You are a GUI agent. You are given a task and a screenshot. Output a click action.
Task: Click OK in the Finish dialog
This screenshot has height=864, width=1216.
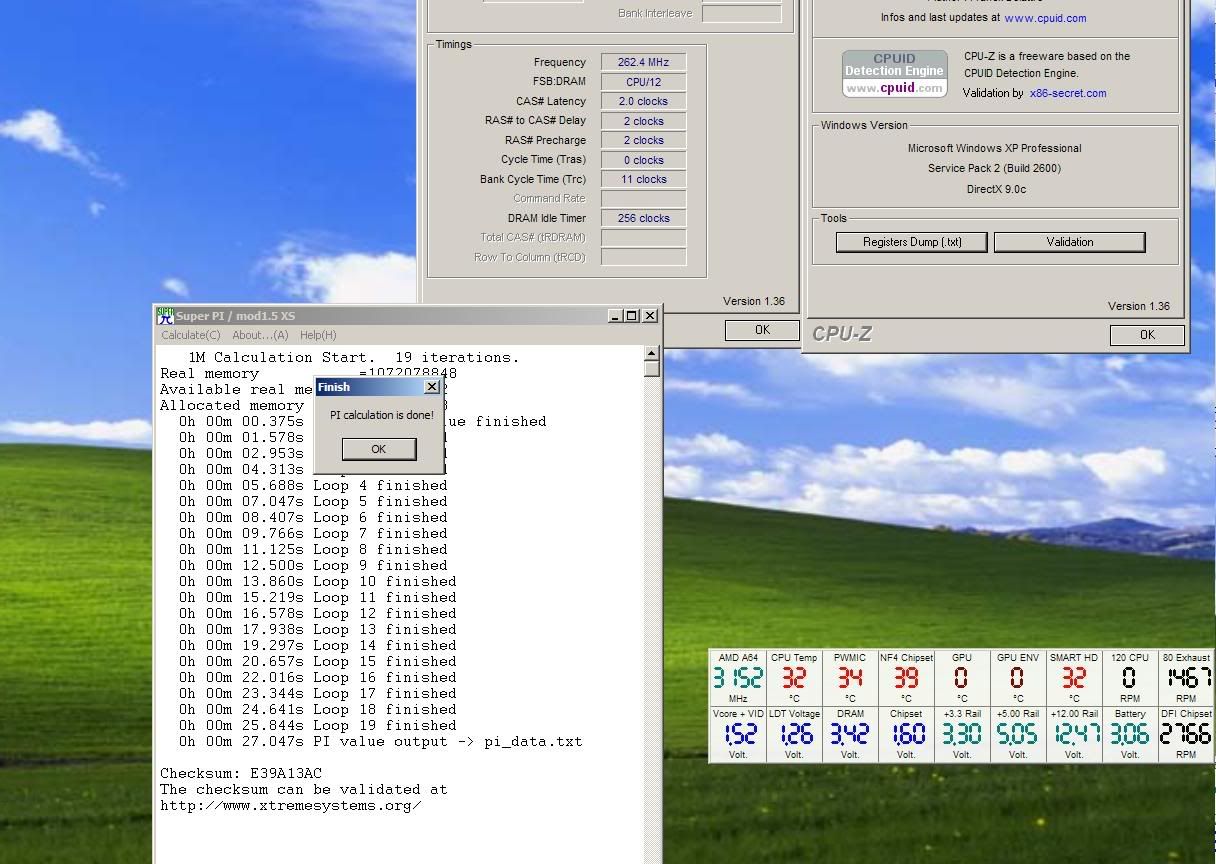[x=379, y=449]
